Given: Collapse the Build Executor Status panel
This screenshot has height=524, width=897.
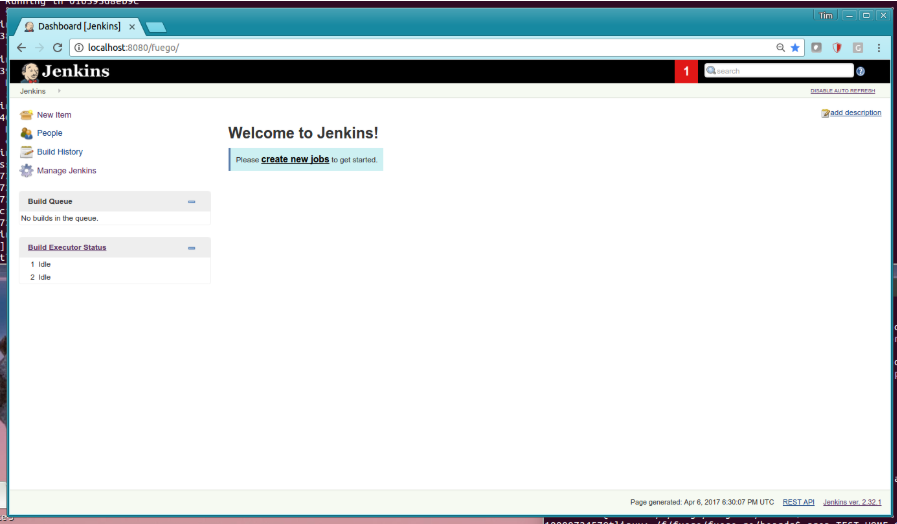Looking at the screenshot, I should pos(192,248).
